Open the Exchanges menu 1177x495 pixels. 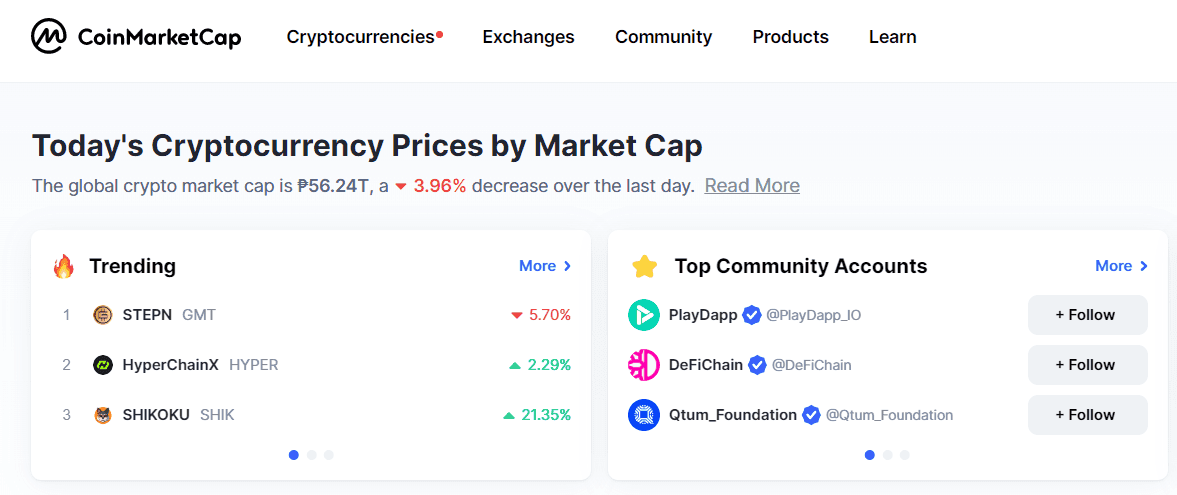click(x=528, y=37)
